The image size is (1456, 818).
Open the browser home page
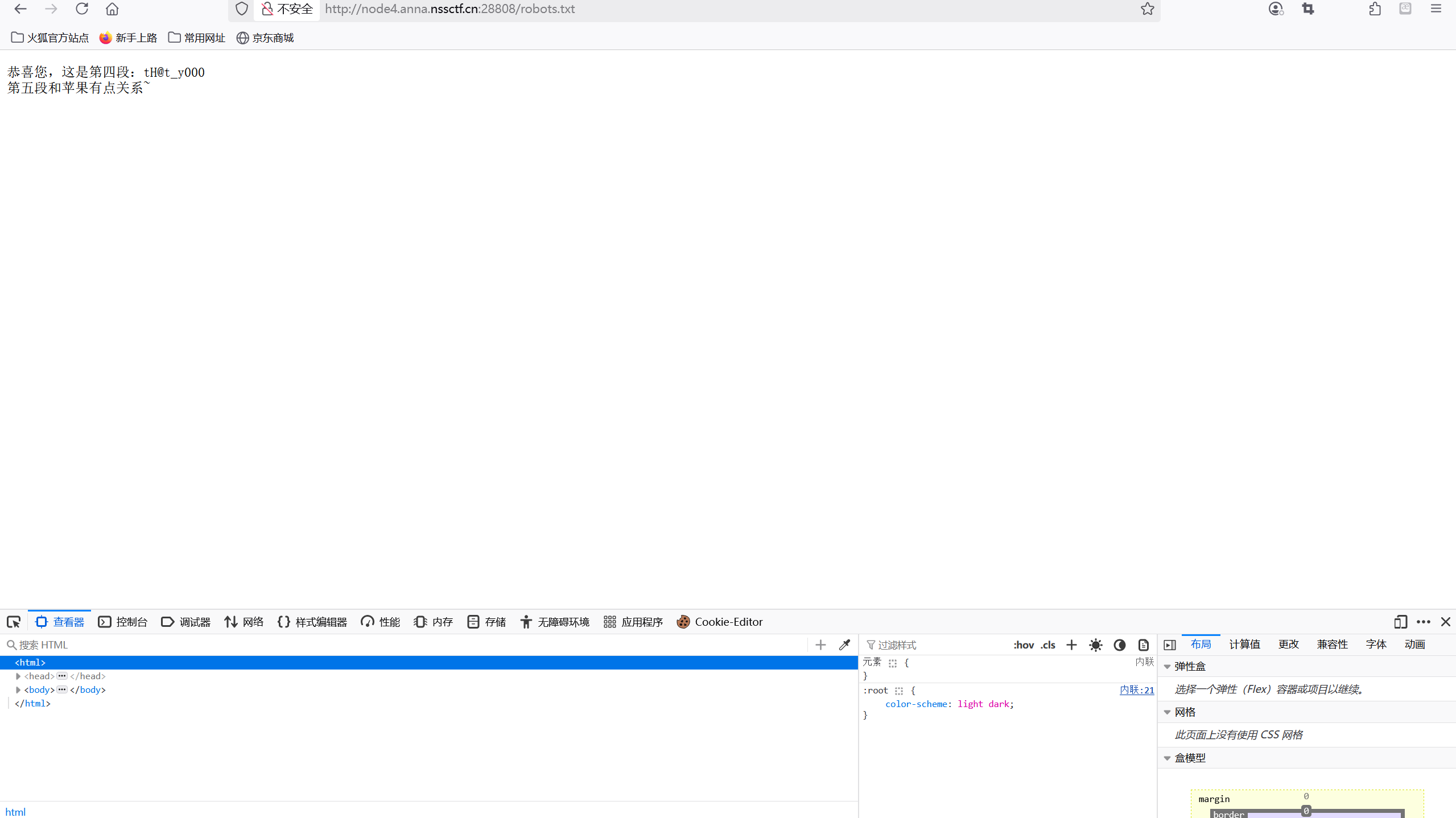(112, 9)
